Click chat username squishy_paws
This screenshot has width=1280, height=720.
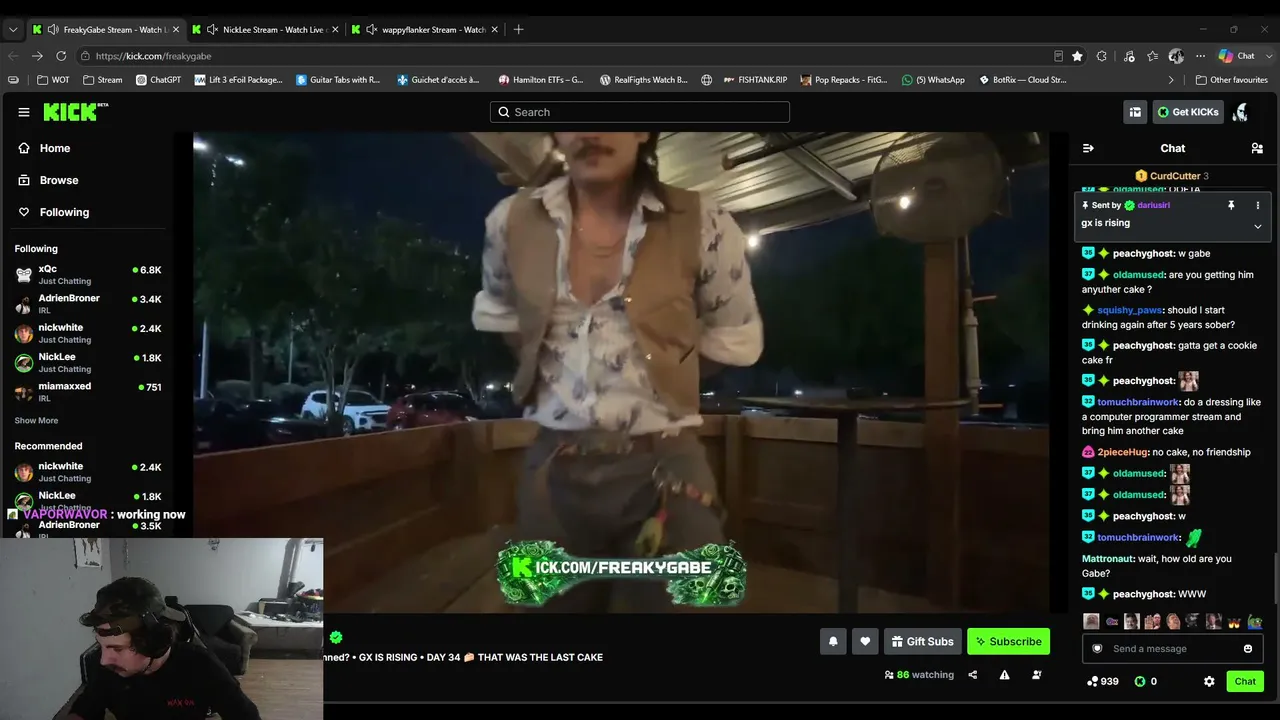(x=1130, y=310)
